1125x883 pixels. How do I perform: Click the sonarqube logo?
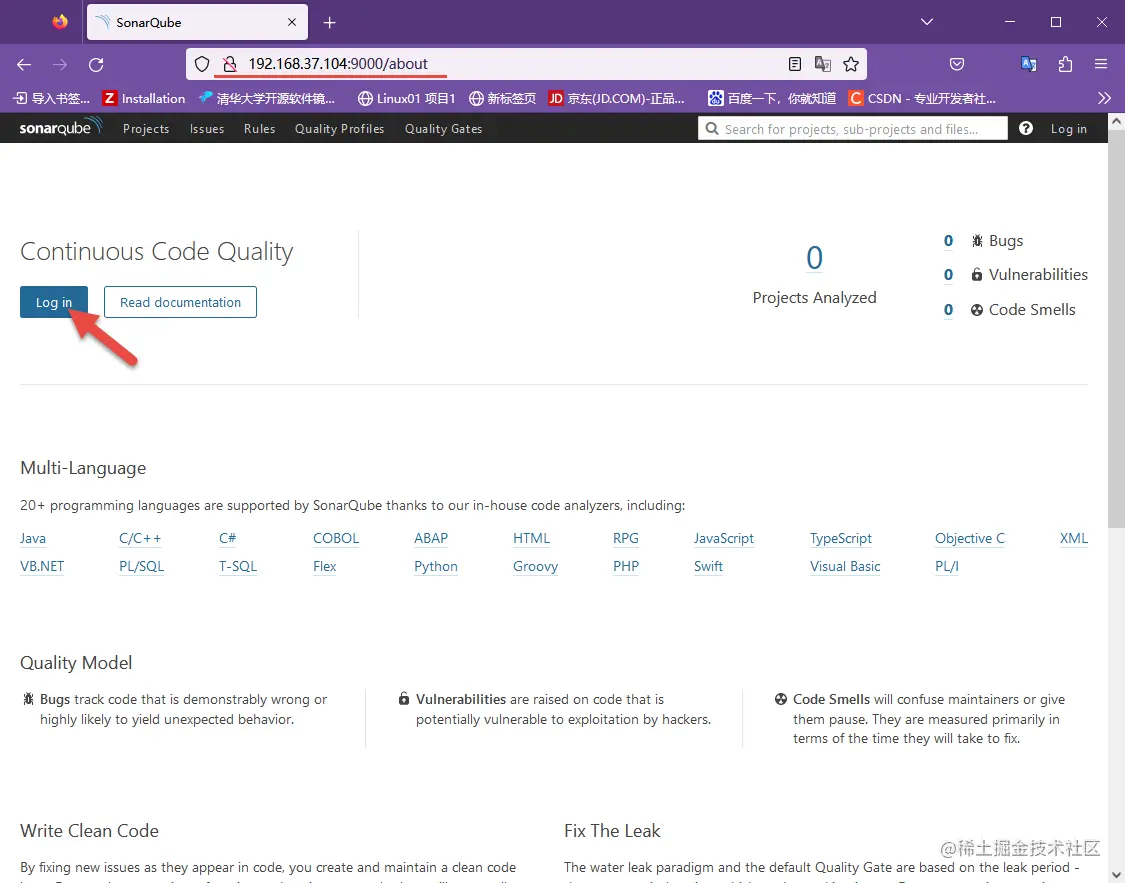(x=60, y=128)
